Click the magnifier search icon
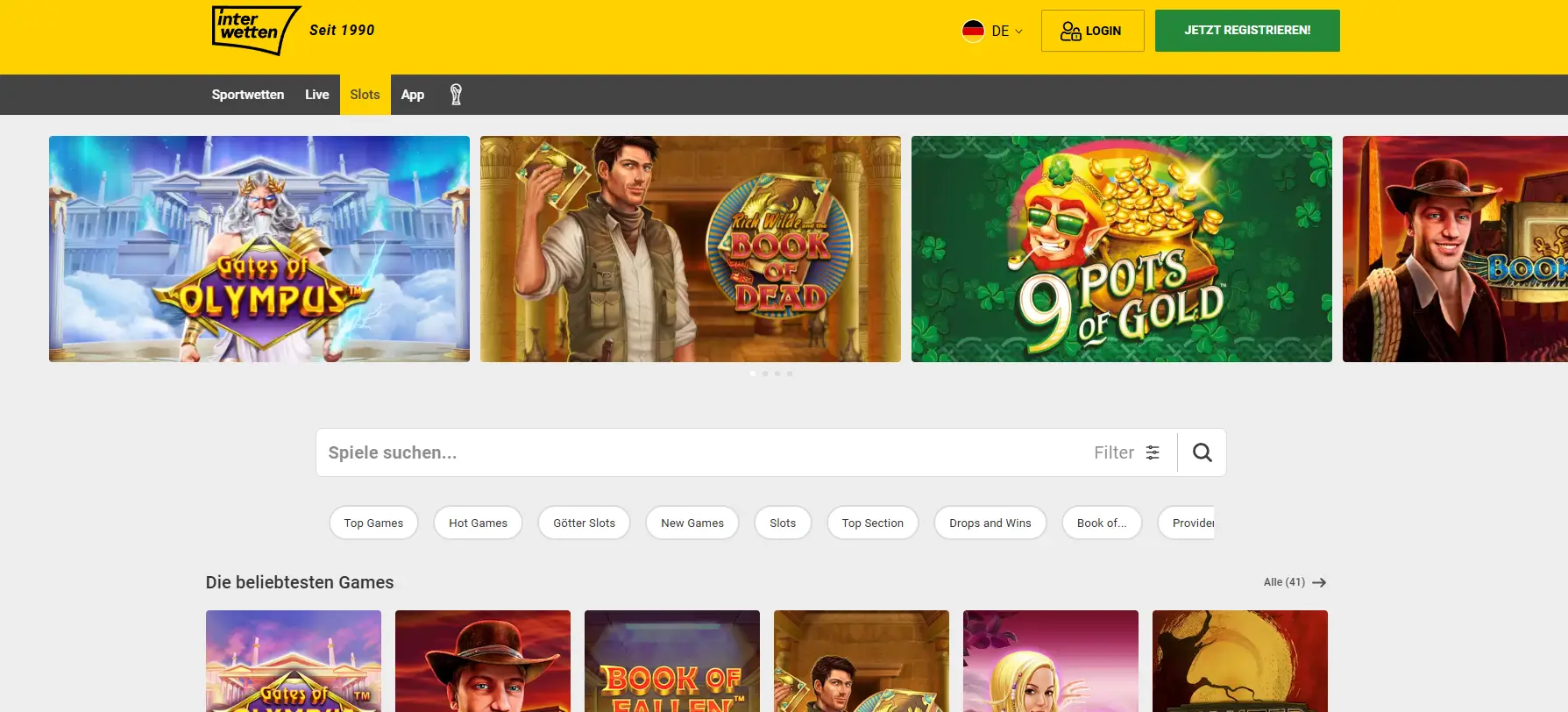This screenshot has width=1568, height=712. 1203,452
